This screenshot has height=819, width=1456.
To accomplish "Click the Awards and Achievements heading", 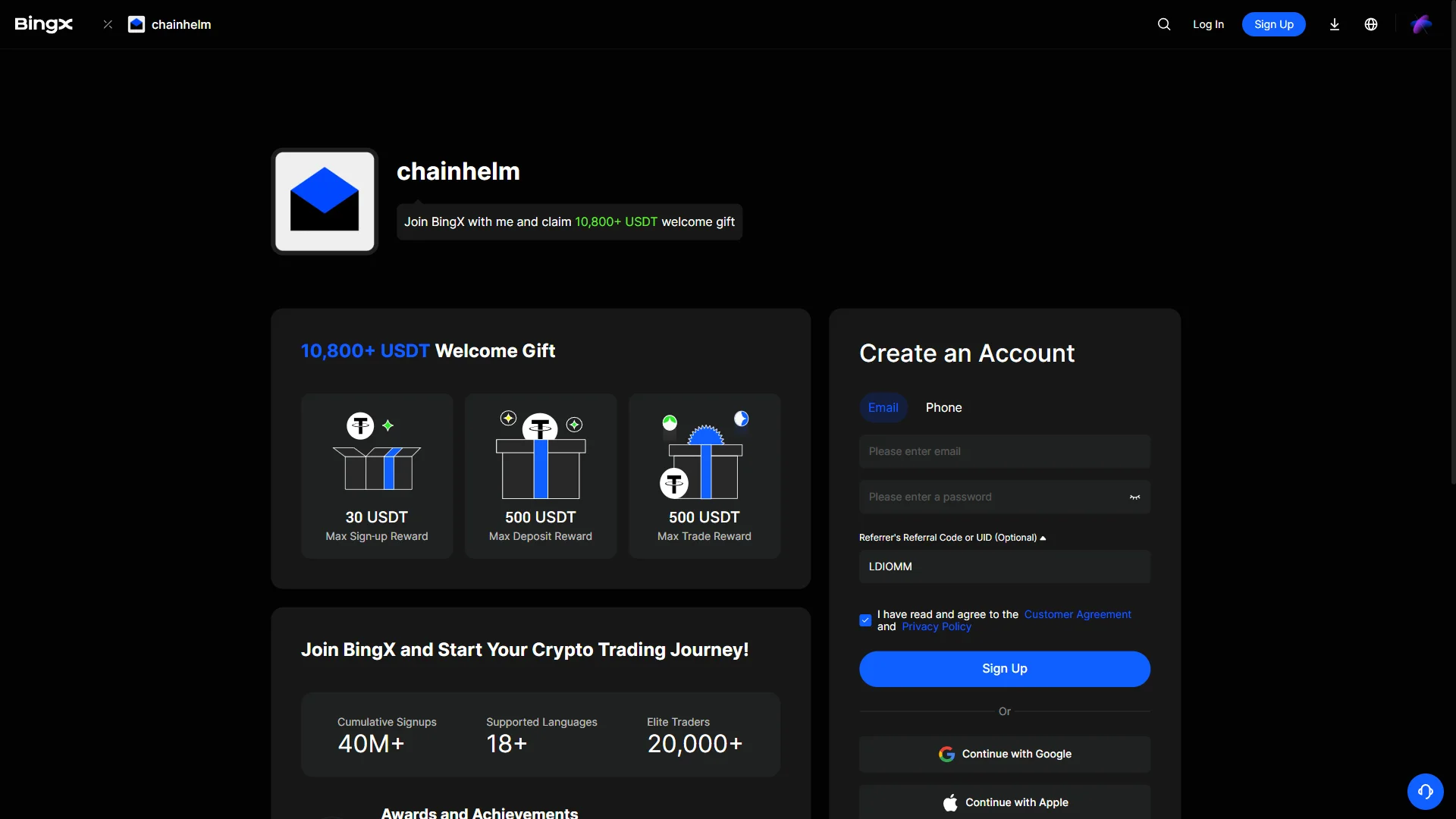I will 479,812.
